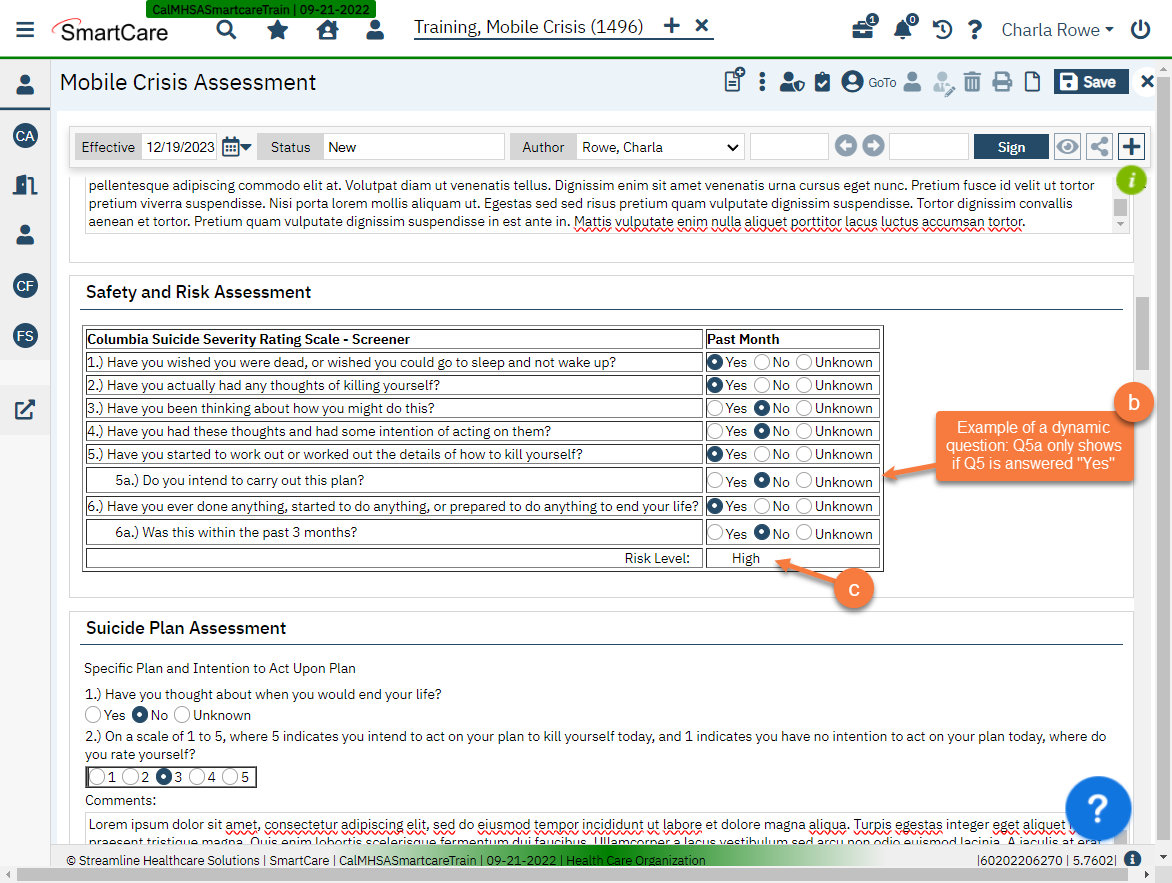Open the search tool in the top bar
This screenshot has height=883, width=1172.
[226, 30]
